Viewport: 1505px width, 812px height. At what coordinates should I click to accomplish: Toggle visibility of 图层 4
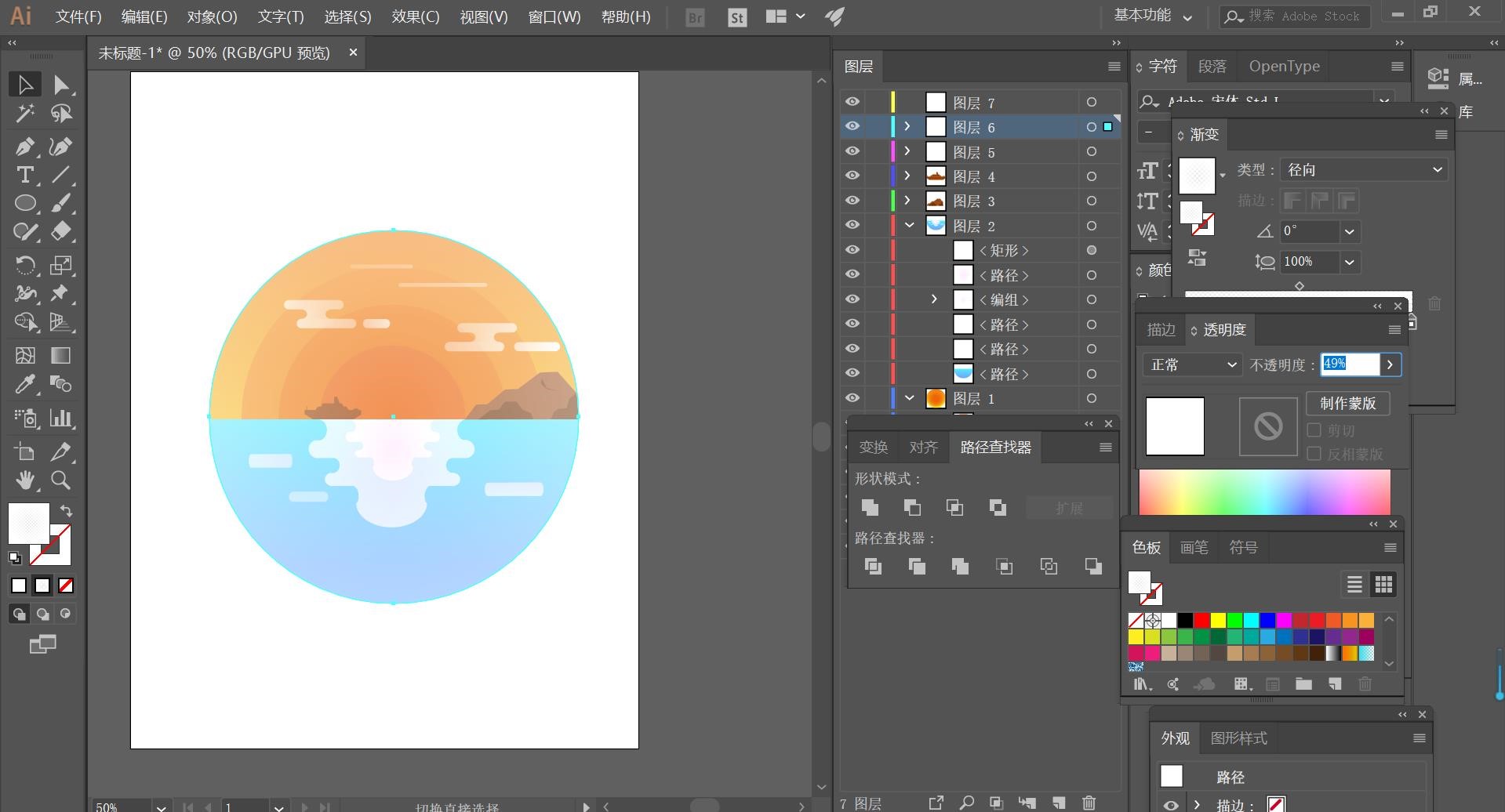[852, 176]
